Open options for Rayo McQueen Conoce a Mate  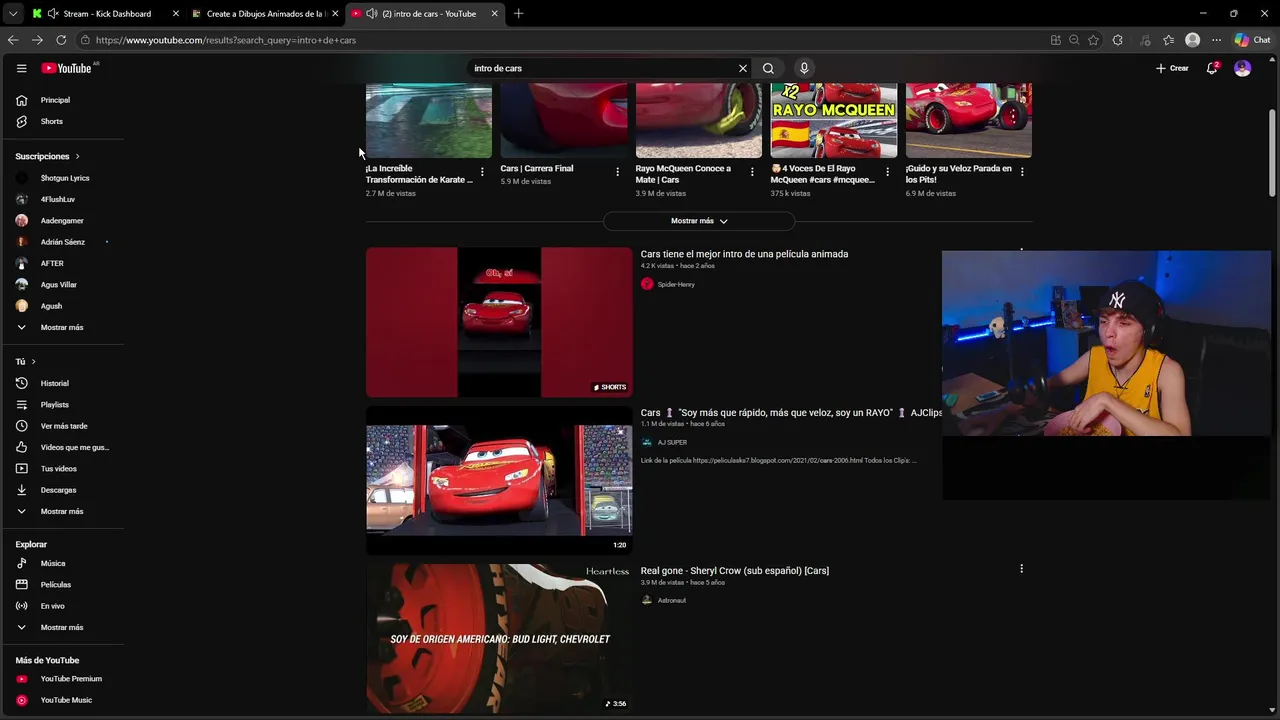click(752, 172)
